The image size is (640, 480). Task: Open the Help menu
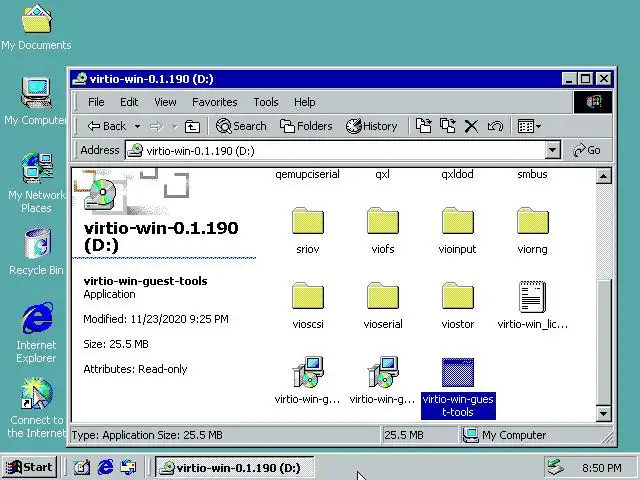click(304, 102)
